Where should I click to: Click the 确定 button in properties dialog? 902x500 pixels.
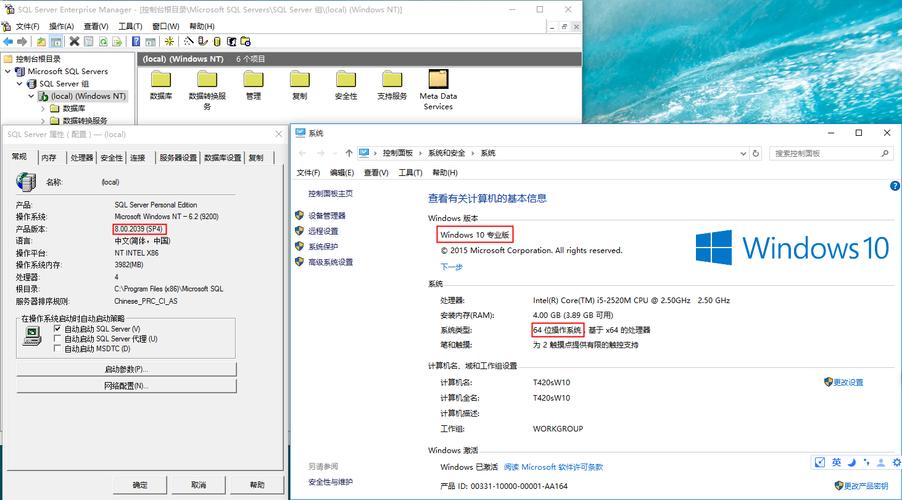click(x=140, y=485)
